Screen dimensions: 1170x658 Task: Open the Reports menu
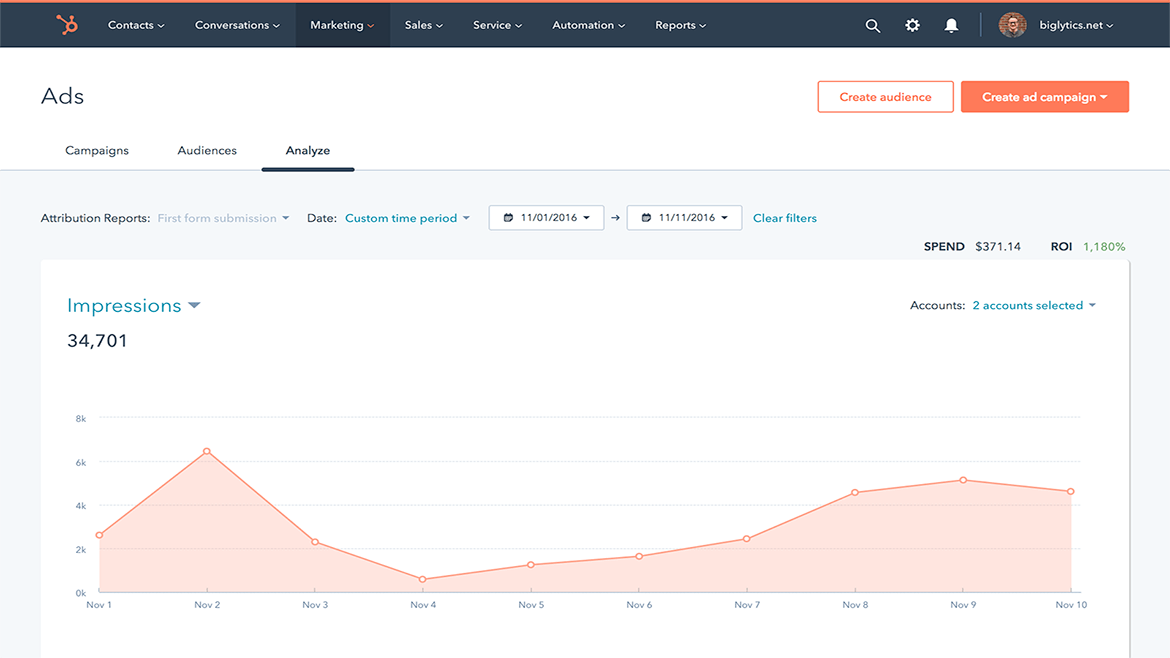(680, 25)
